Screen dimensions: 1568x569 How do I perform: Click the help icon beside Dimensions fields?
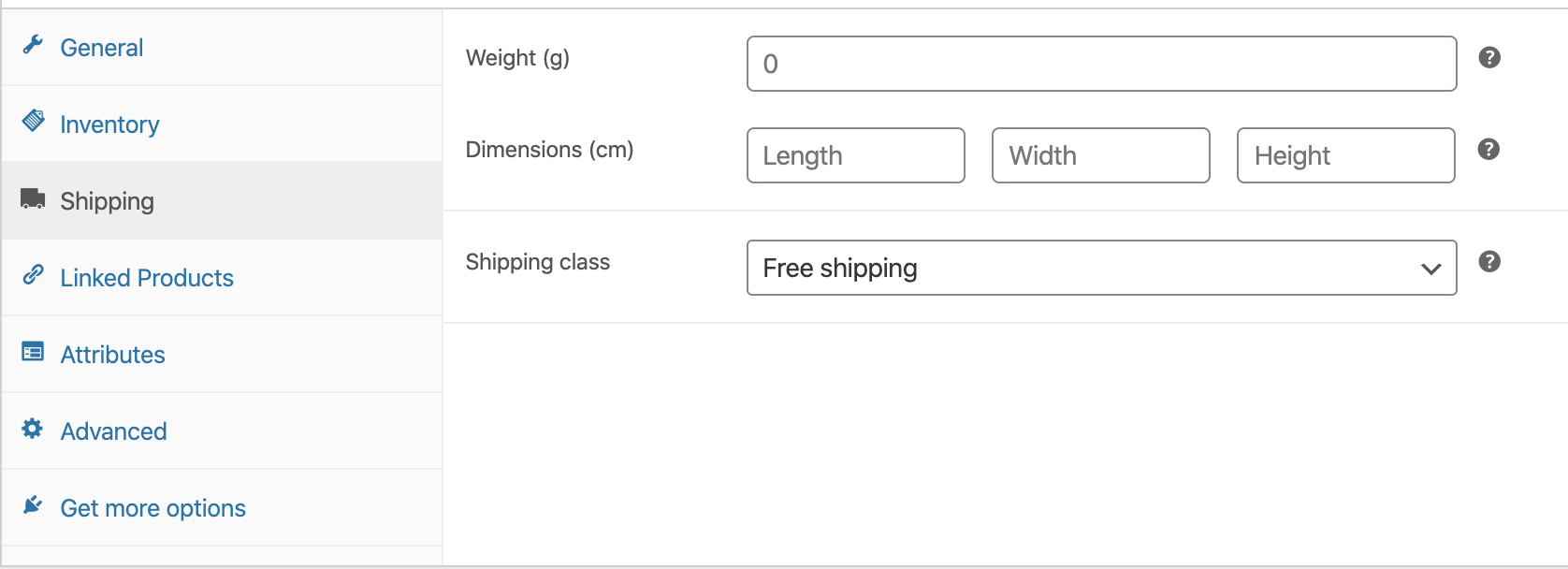point(1488,150)
